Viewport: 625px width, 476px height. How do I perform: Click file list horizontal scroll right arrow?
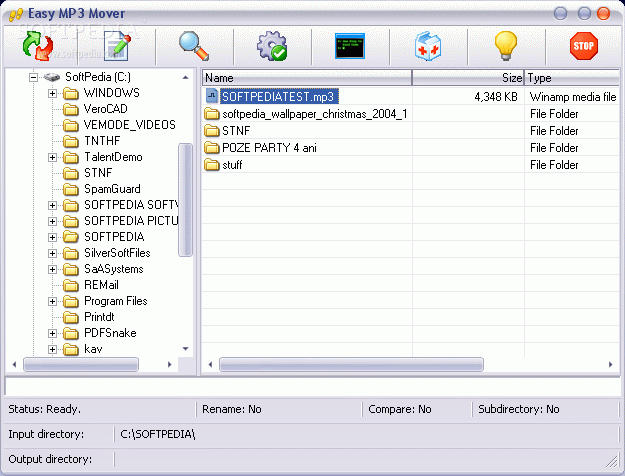[610, 364]
